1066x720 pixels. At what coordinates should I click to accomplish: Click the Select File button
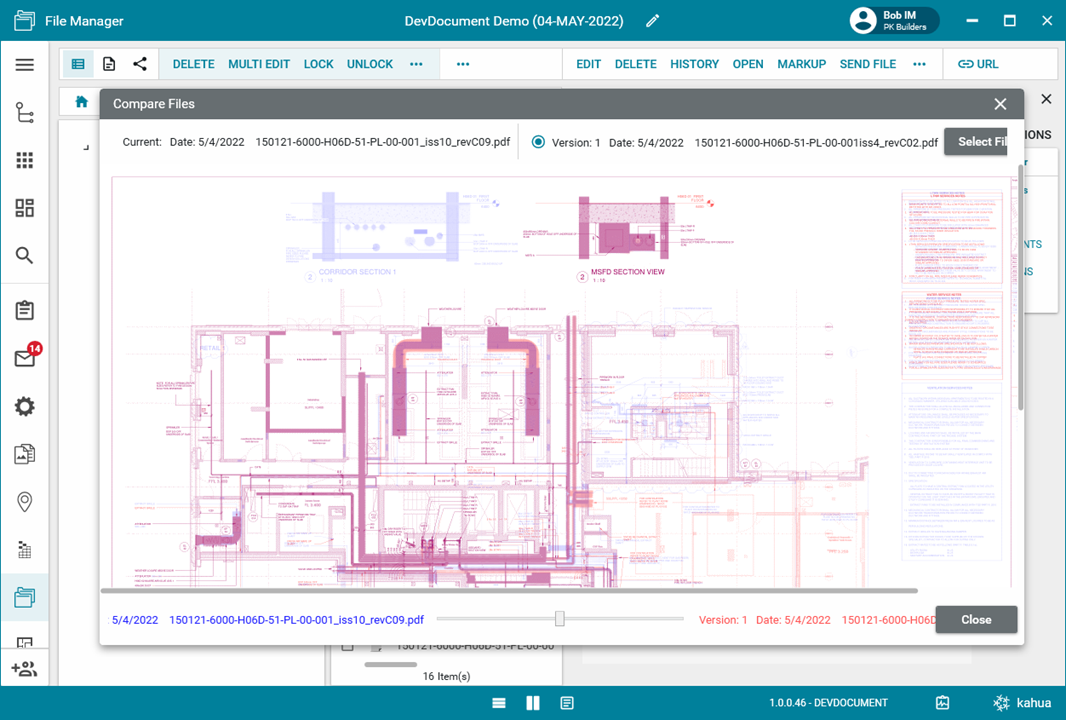[x=978, y=142]
